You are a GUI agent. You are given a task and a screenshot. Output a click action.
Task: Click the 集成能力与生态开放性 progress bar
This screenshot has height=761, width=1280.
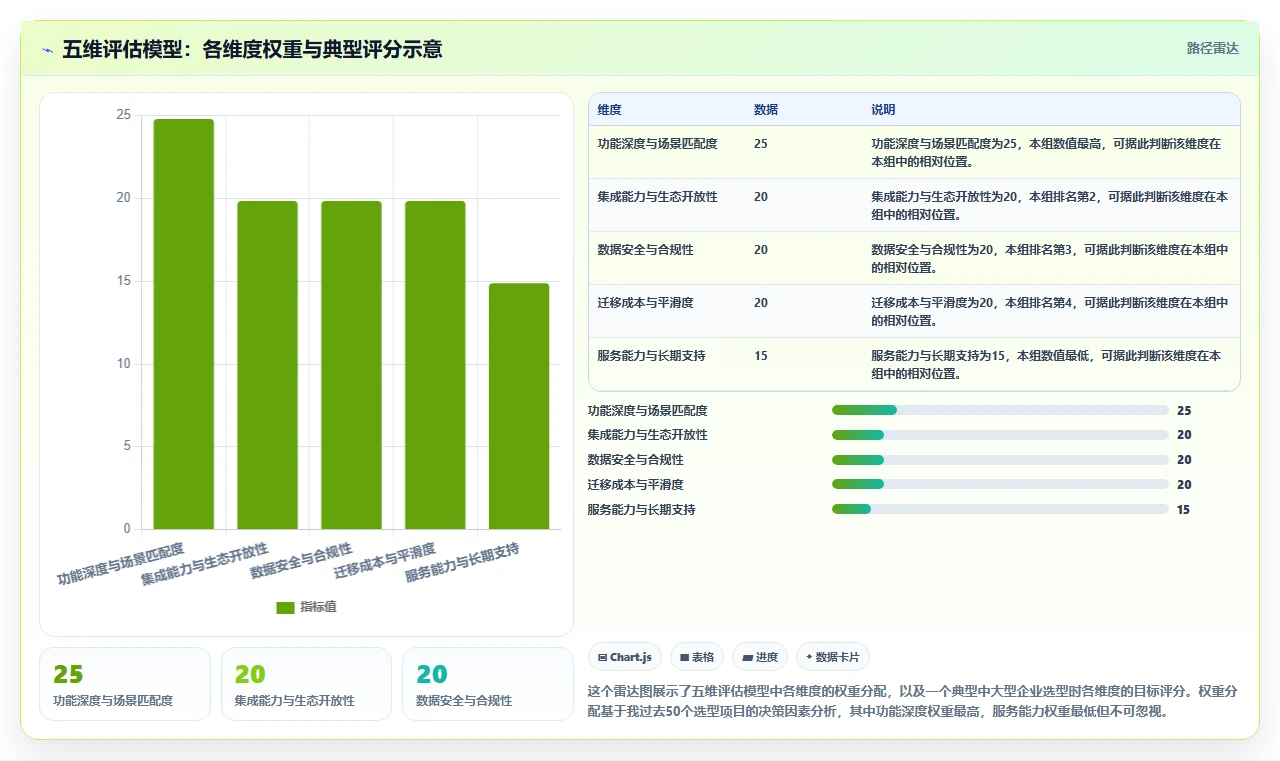(1000, 435)
